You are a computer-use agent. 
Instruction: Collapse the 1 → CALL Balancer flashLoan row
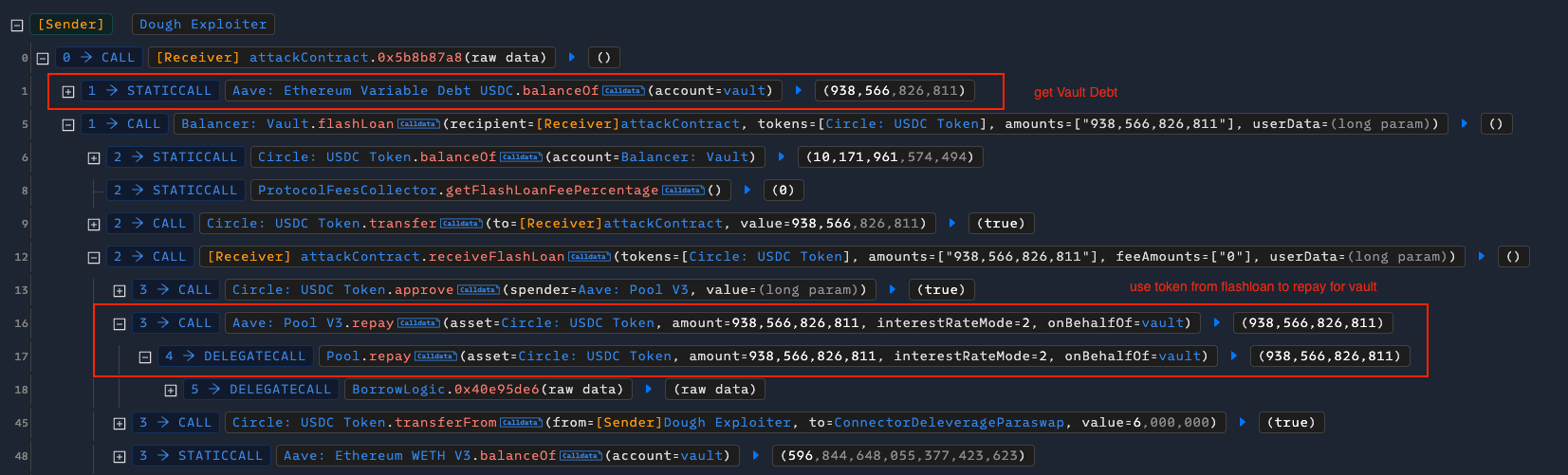[68, 125]
